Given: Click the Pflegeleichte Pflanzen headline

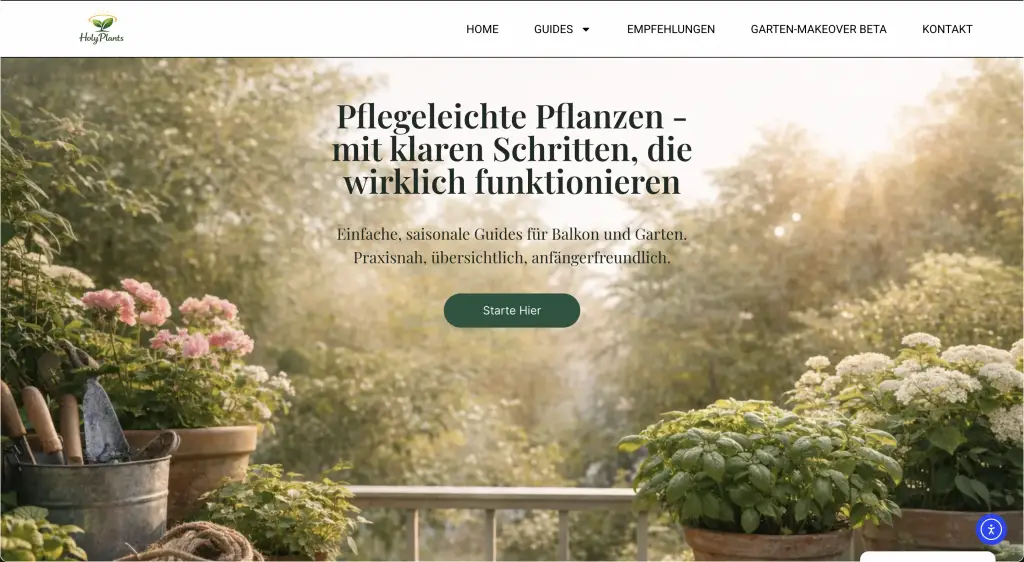Looking at the screenshot, I should [x=512, y=149].
